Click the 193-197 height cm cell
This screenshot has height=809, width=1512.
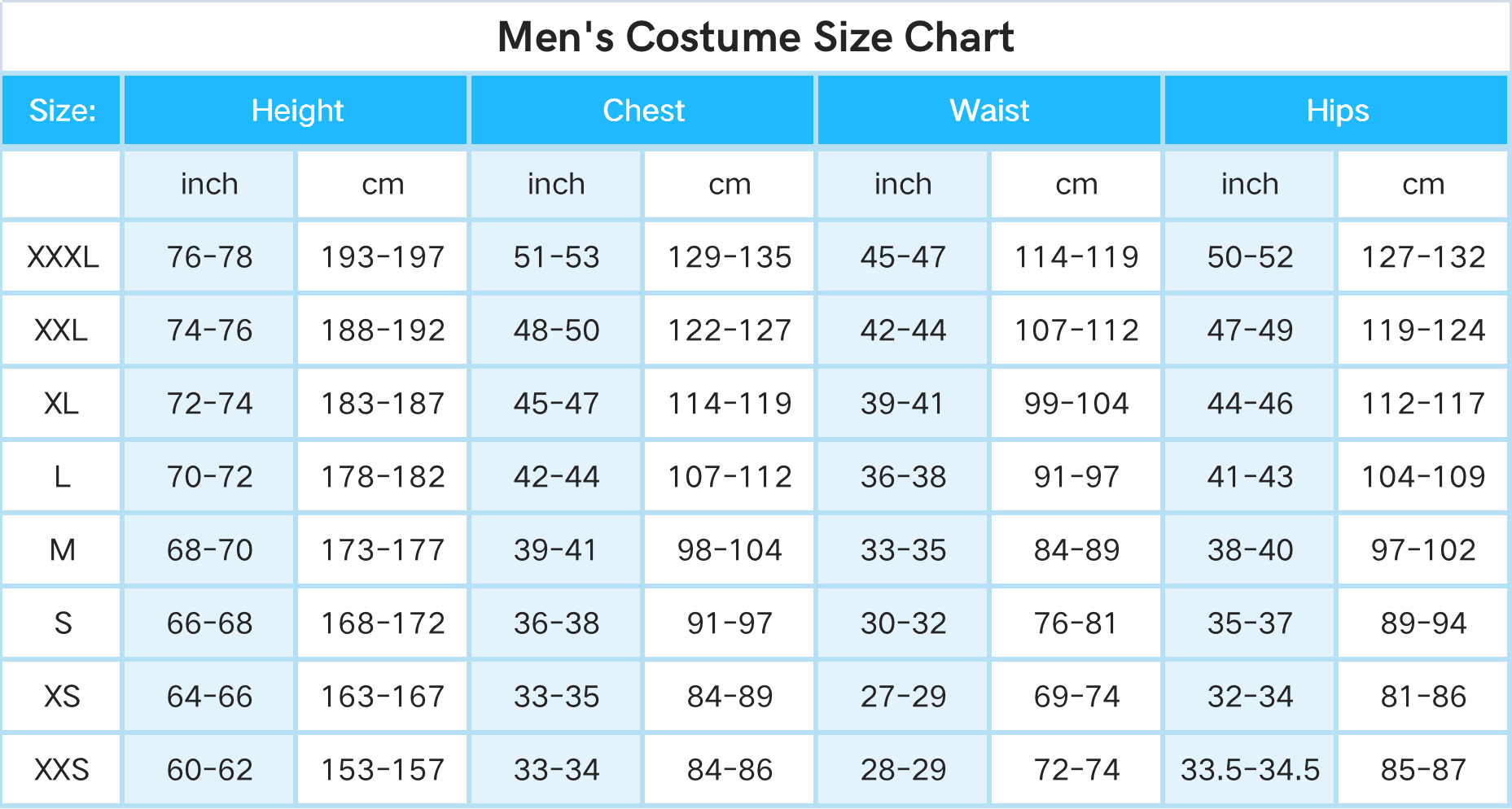coord(383,257)
